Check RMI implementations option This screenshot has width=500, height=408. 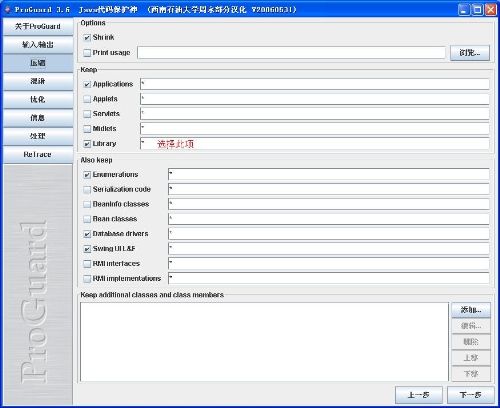tap(87, 279)
